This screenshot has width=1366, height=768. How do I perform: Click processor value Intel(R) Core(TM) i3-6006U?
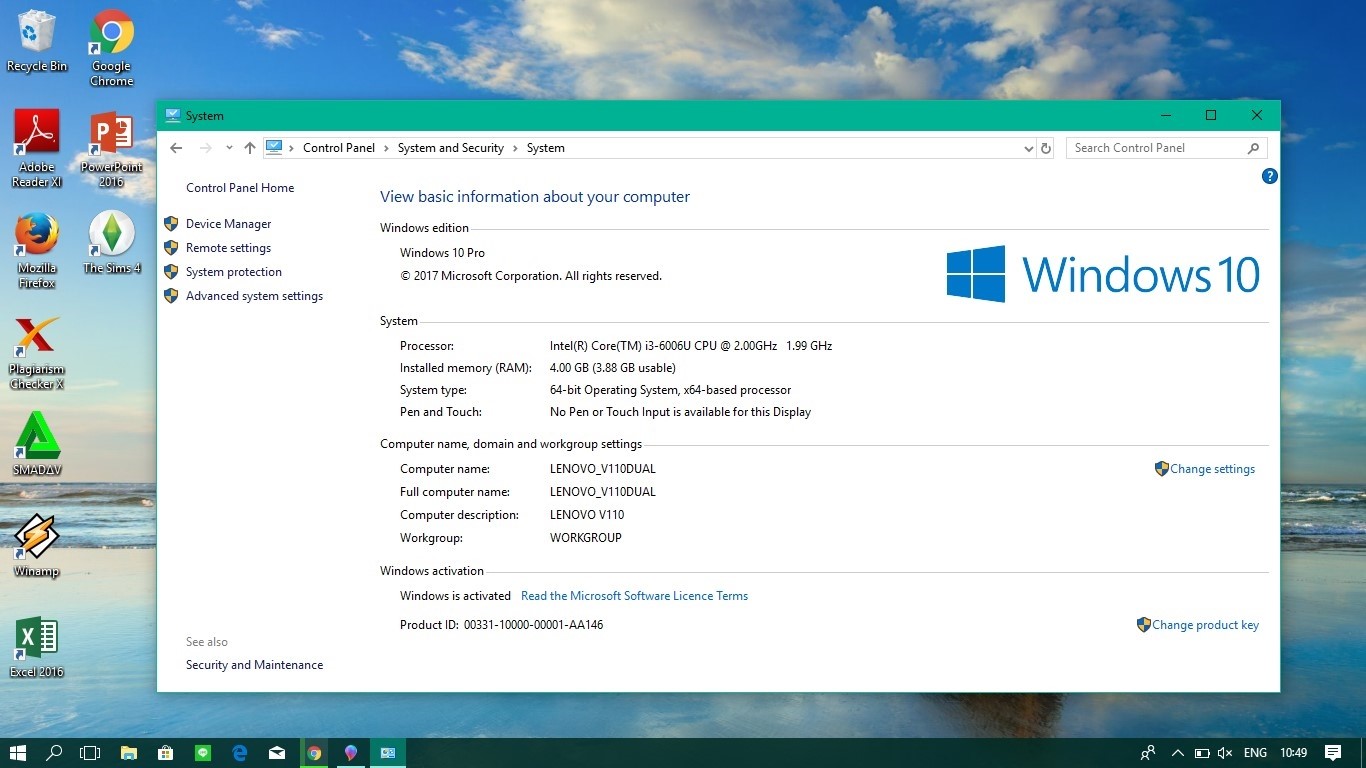point(691,346)
